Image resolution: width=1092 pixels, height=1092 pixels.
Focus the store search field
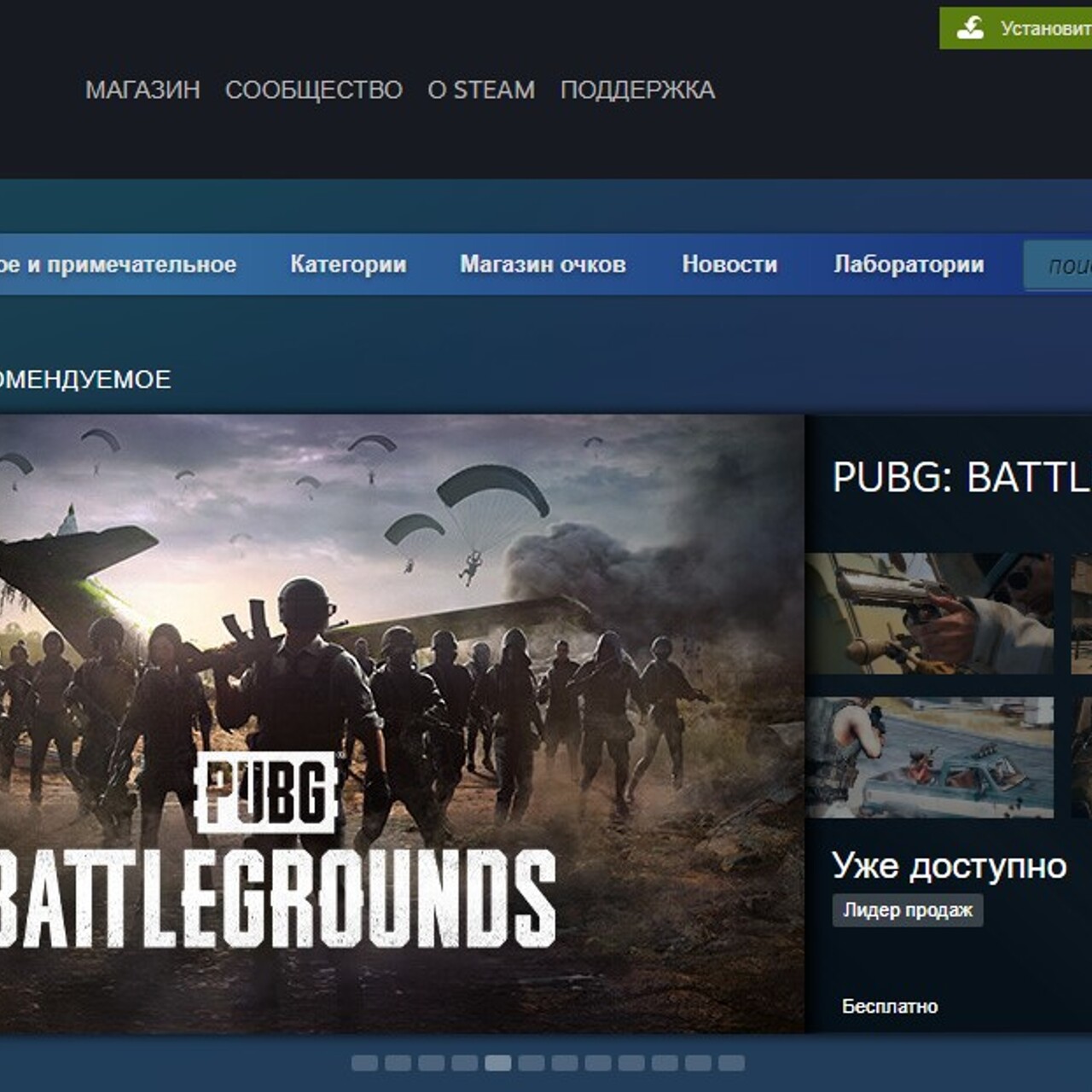coord(1058,265)
